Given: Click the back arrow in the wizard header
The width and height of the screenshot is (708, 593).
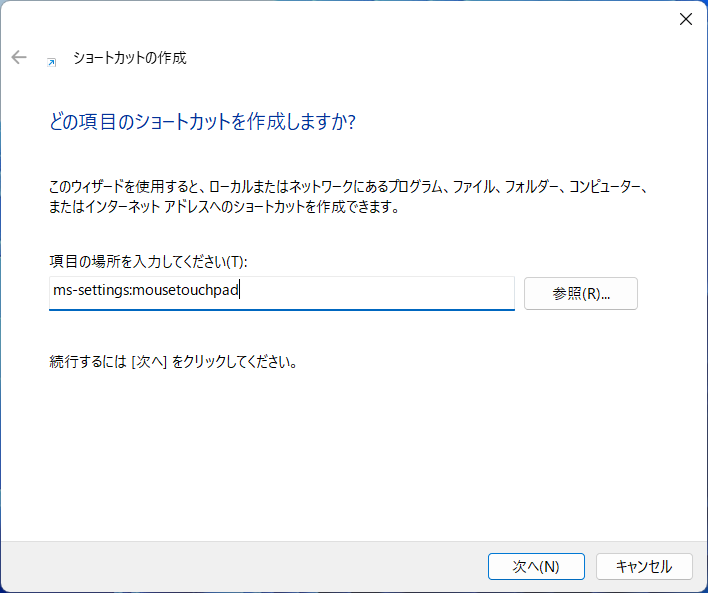Looking at the screenshot, I should click(x=19, y=57).
